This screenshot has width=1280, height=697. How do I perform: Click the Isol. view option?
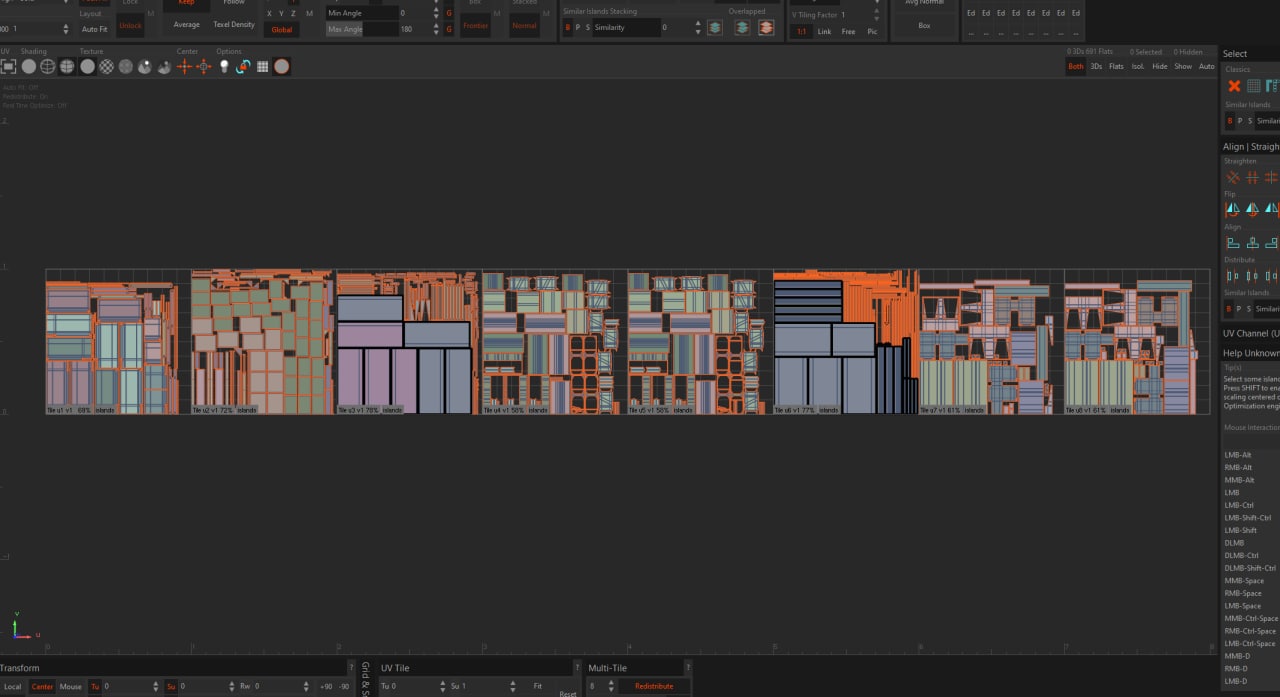pyautogui.click(x=1138, y=66)
